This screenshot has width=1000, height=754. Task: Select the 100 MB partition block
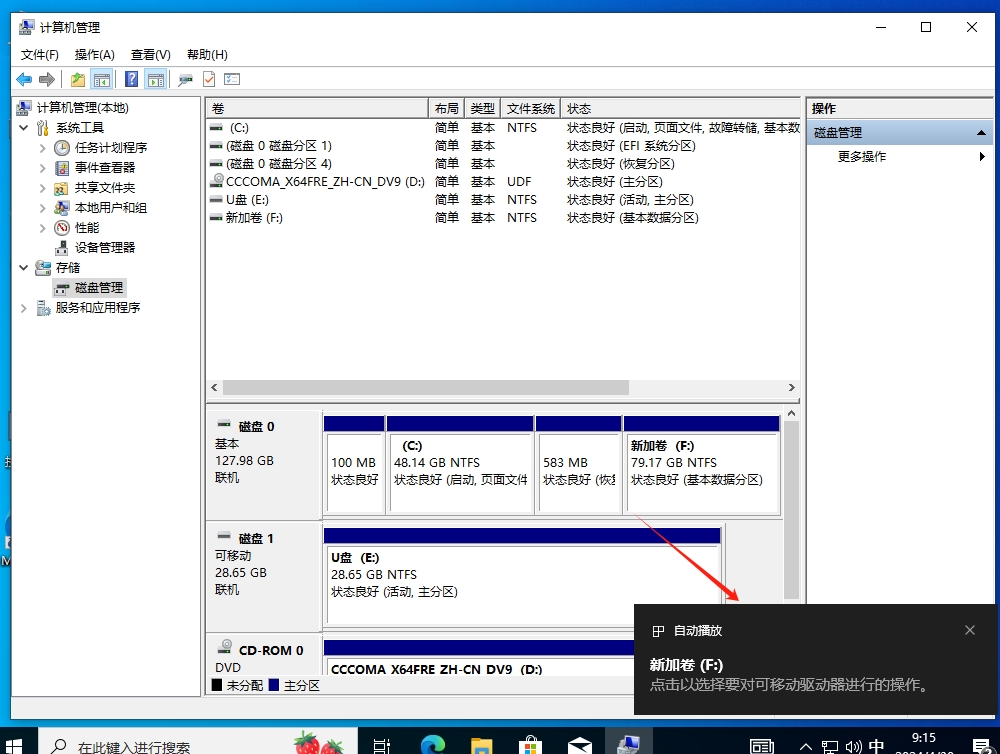354,465
